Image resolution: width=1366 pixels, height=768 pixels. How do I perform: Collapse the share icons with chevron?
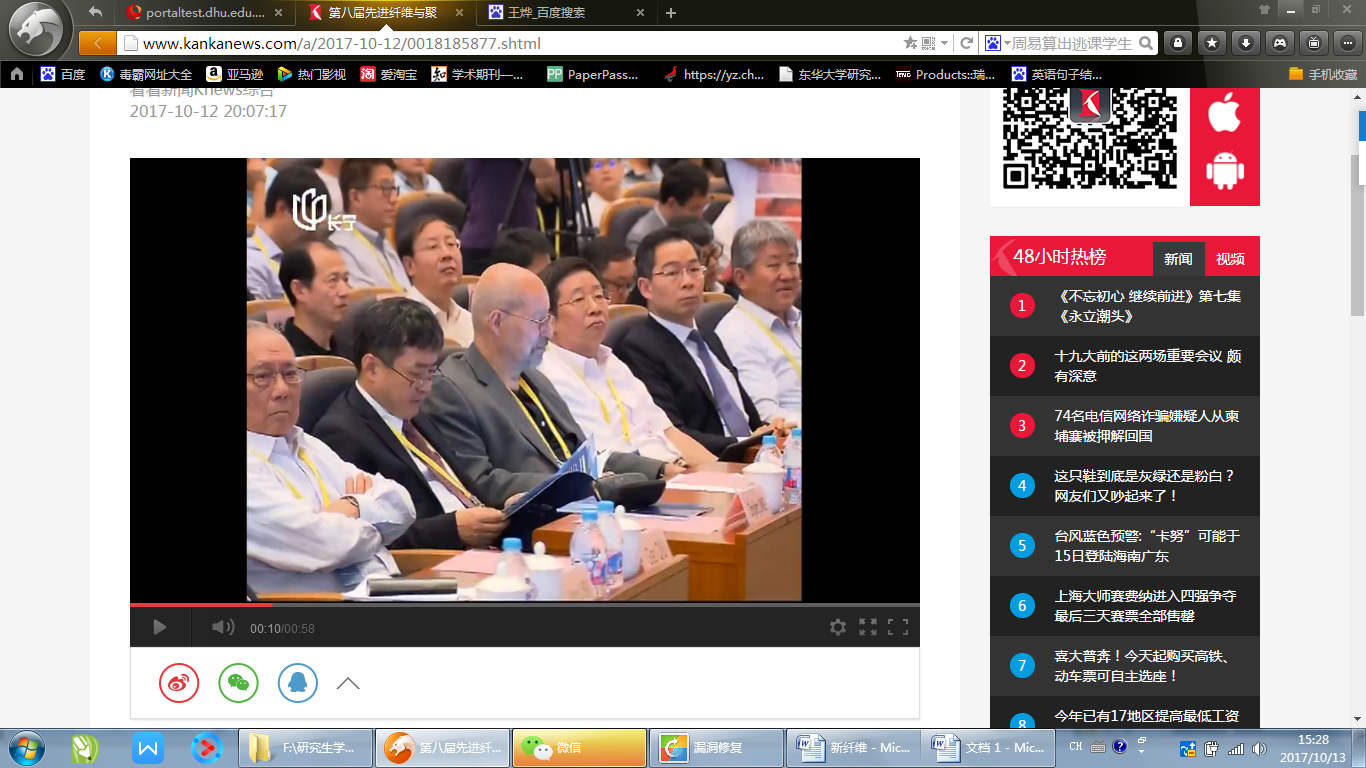pyautogui.click(x=348, y=684)
